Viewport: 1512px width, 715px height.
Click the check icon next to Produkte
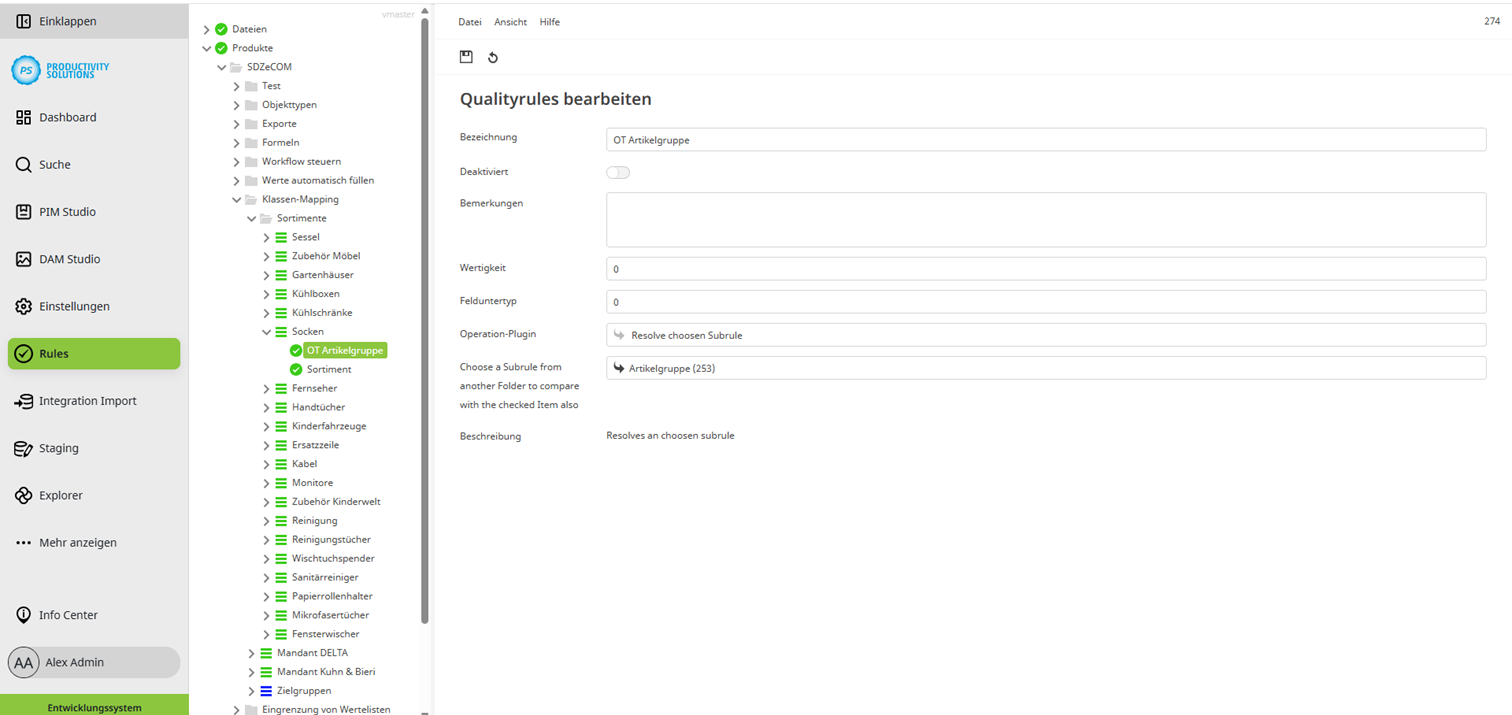coord(220,47)
